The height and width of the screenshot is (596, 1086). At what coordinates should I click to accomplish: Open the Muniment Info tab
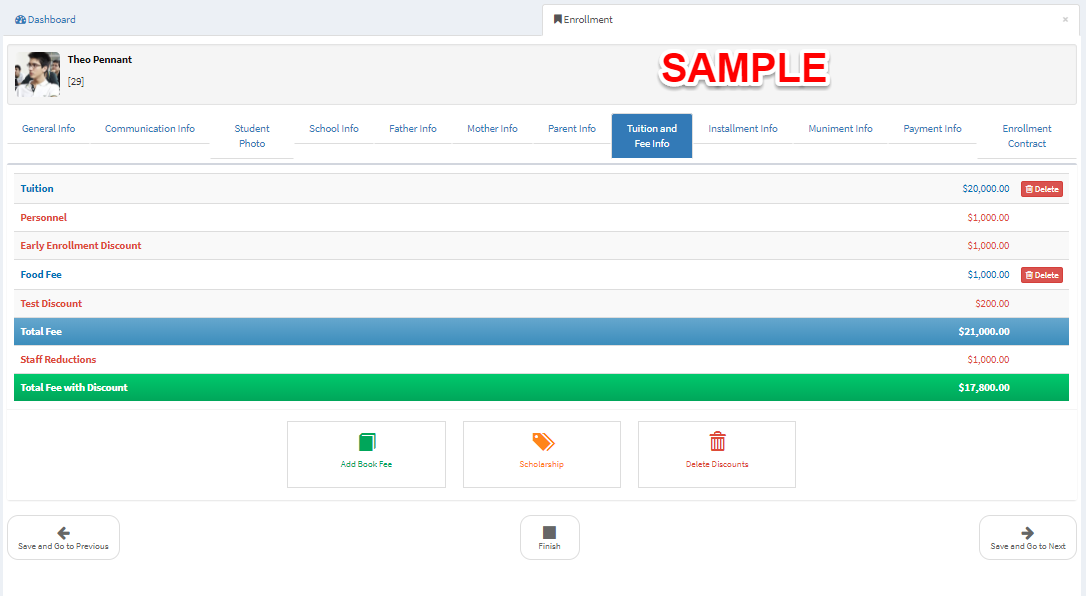[840, 129]
